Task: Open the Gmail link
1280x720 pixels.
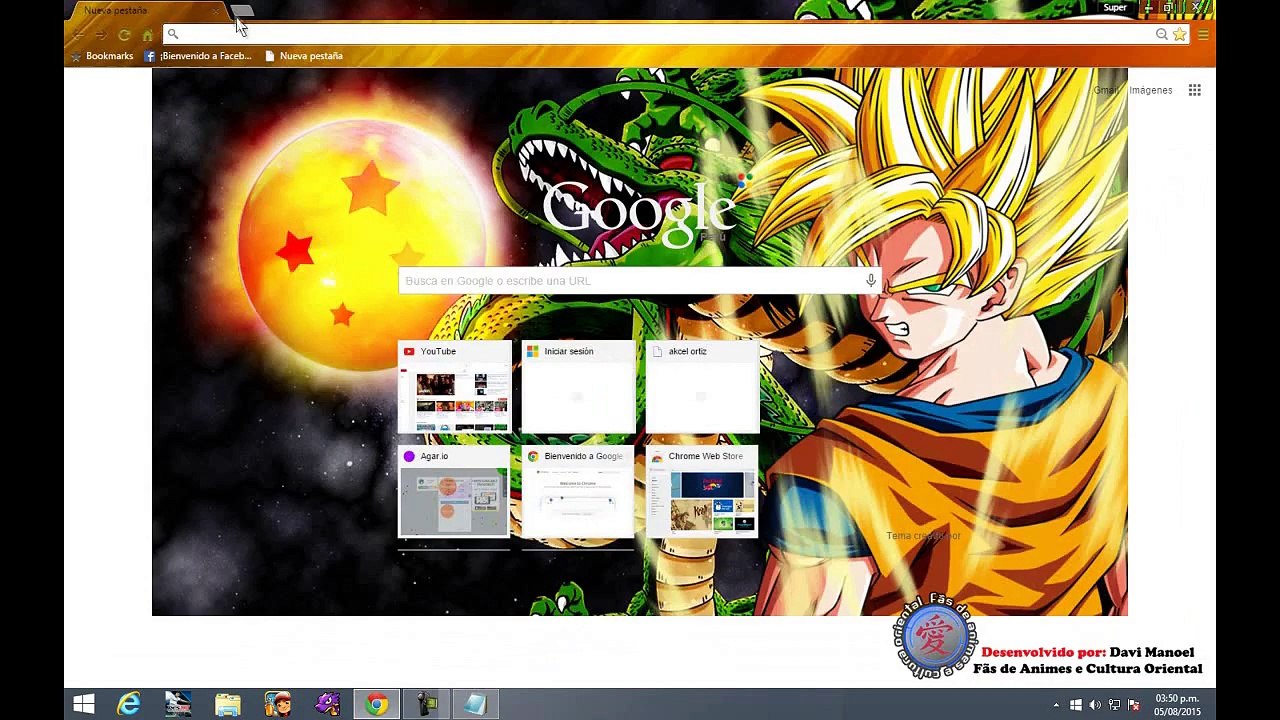Action: tap(1105, 90)
